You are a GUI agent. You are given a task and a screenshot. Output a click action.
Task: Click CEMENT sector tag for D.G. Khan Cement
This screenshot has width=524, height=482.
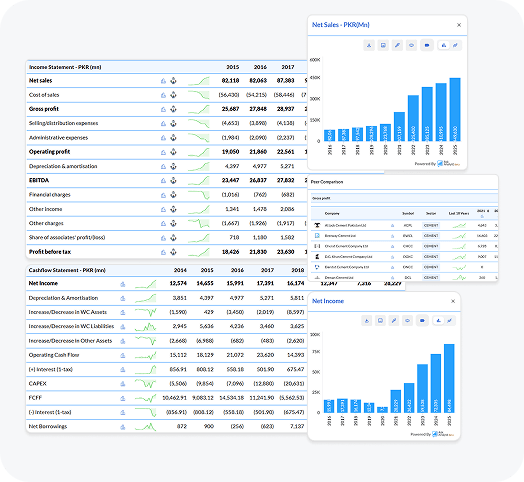[431, 257]
